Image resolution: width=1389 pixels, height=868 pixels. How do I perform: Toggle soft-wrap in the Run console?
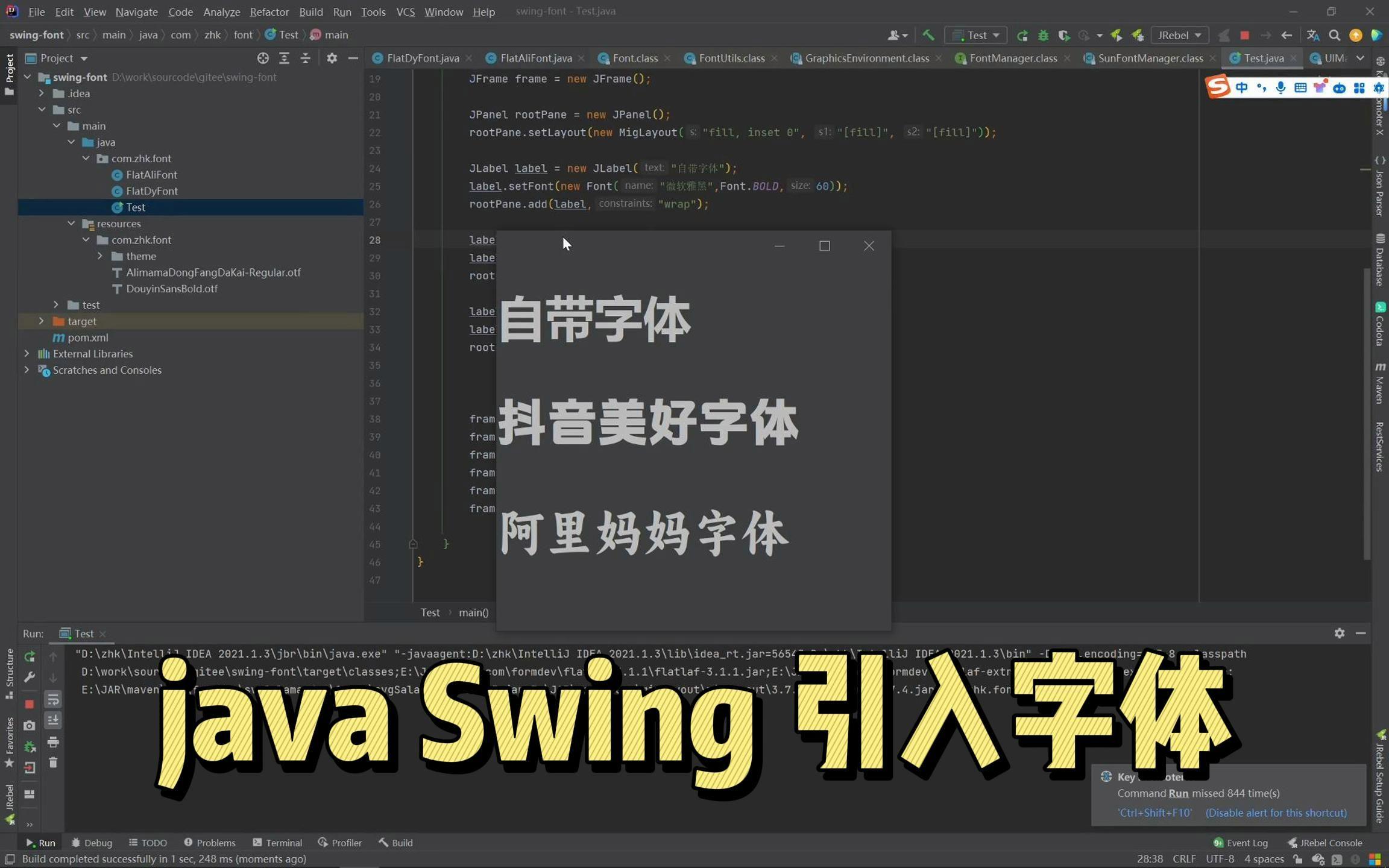click(x=53, y=699)
